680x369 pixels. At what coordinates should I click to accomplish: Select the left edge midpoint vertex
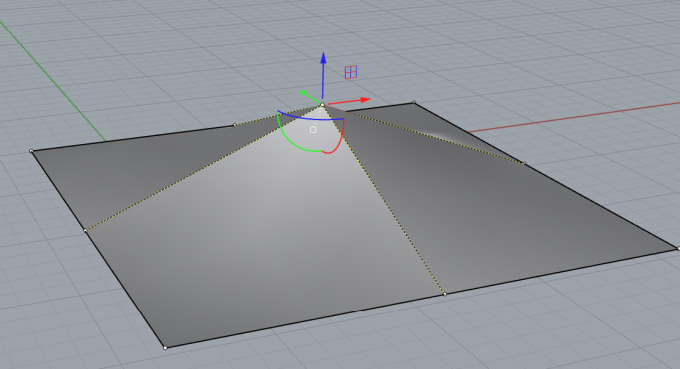(85, 230)
